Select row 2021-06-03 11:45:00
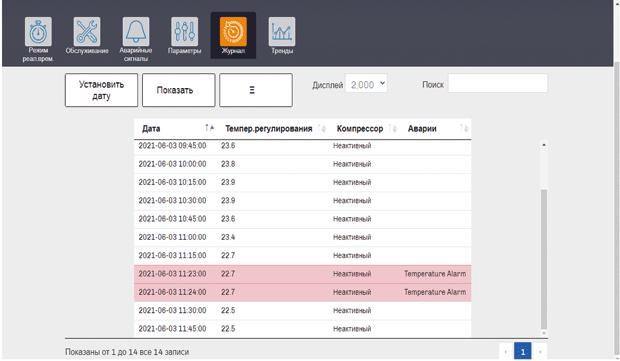The image size is (620, 361). (302, 329)
